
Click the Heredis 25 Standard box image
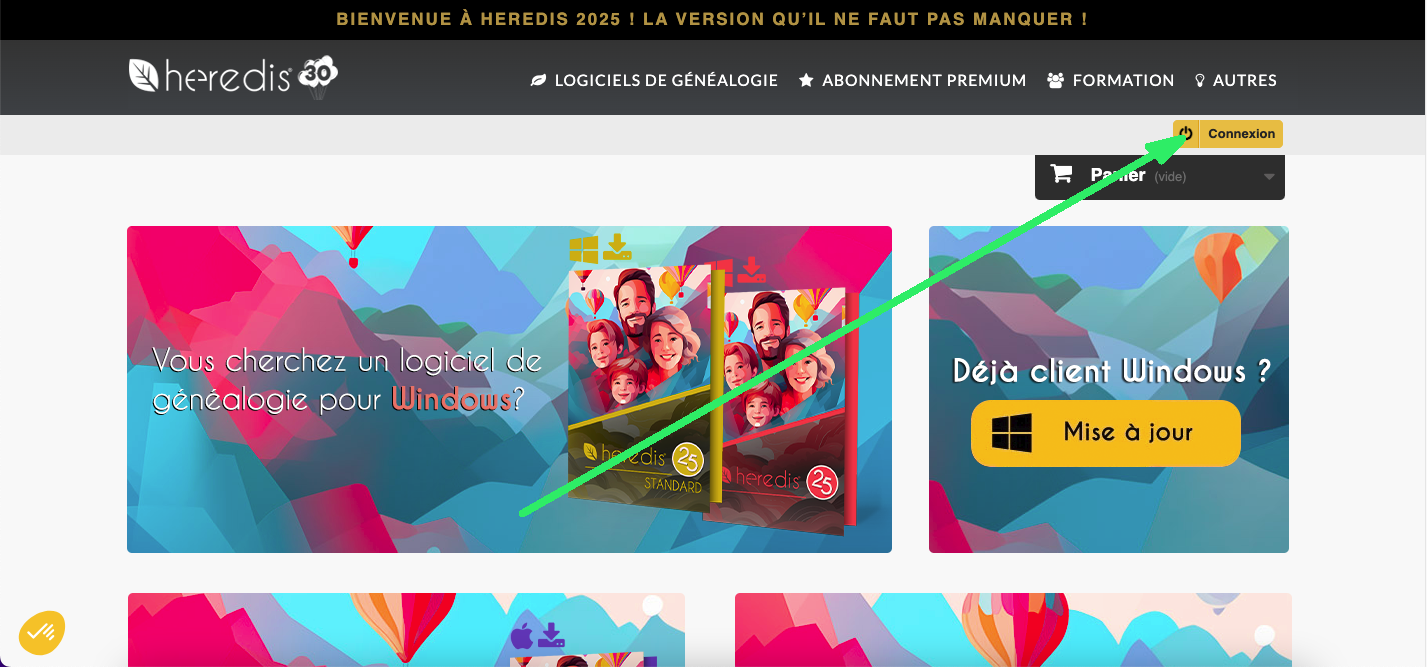pyautogui.click(x=638, y=390)
